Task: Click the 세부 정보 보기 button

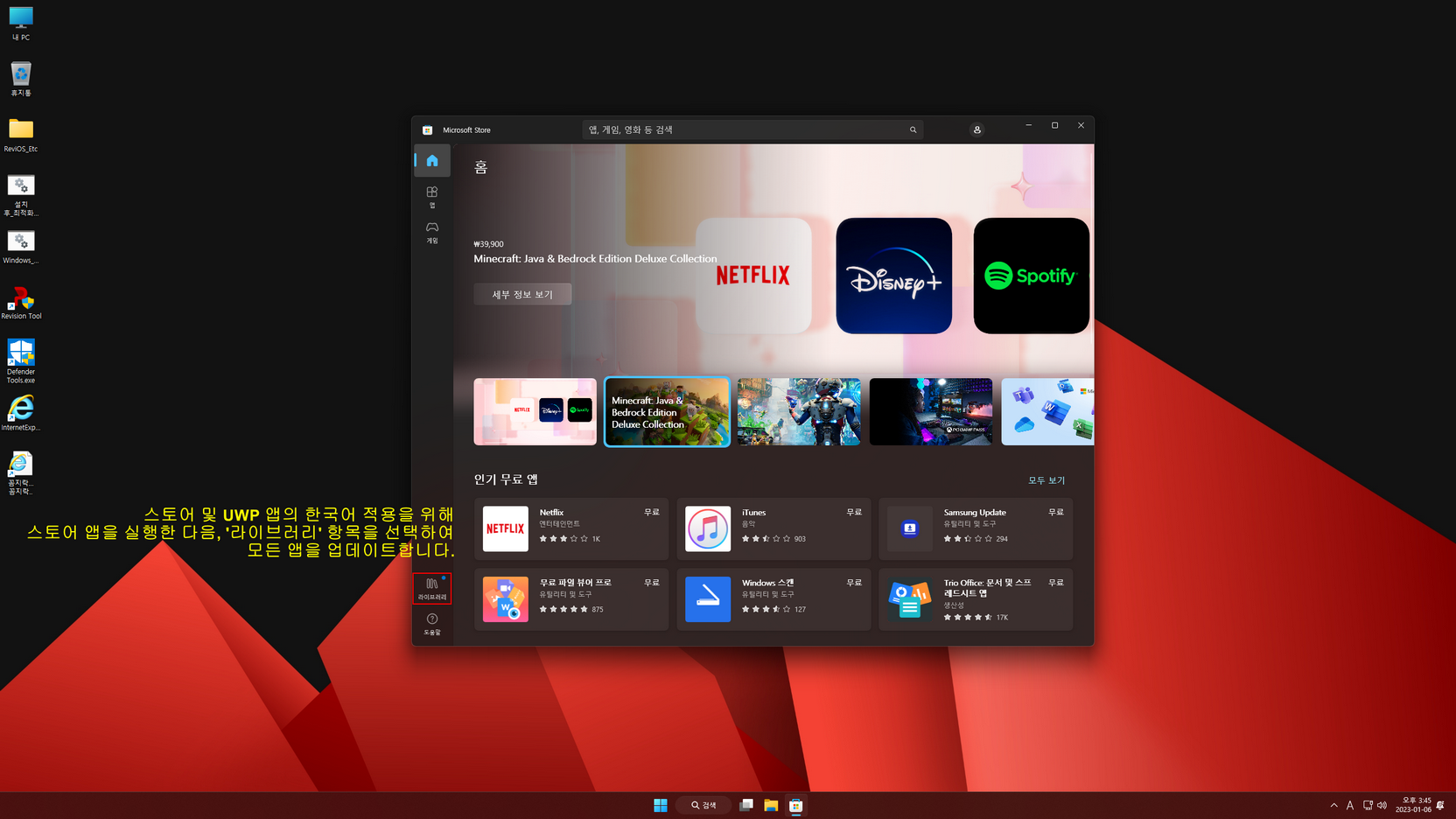Action: [x=522, y=294]
